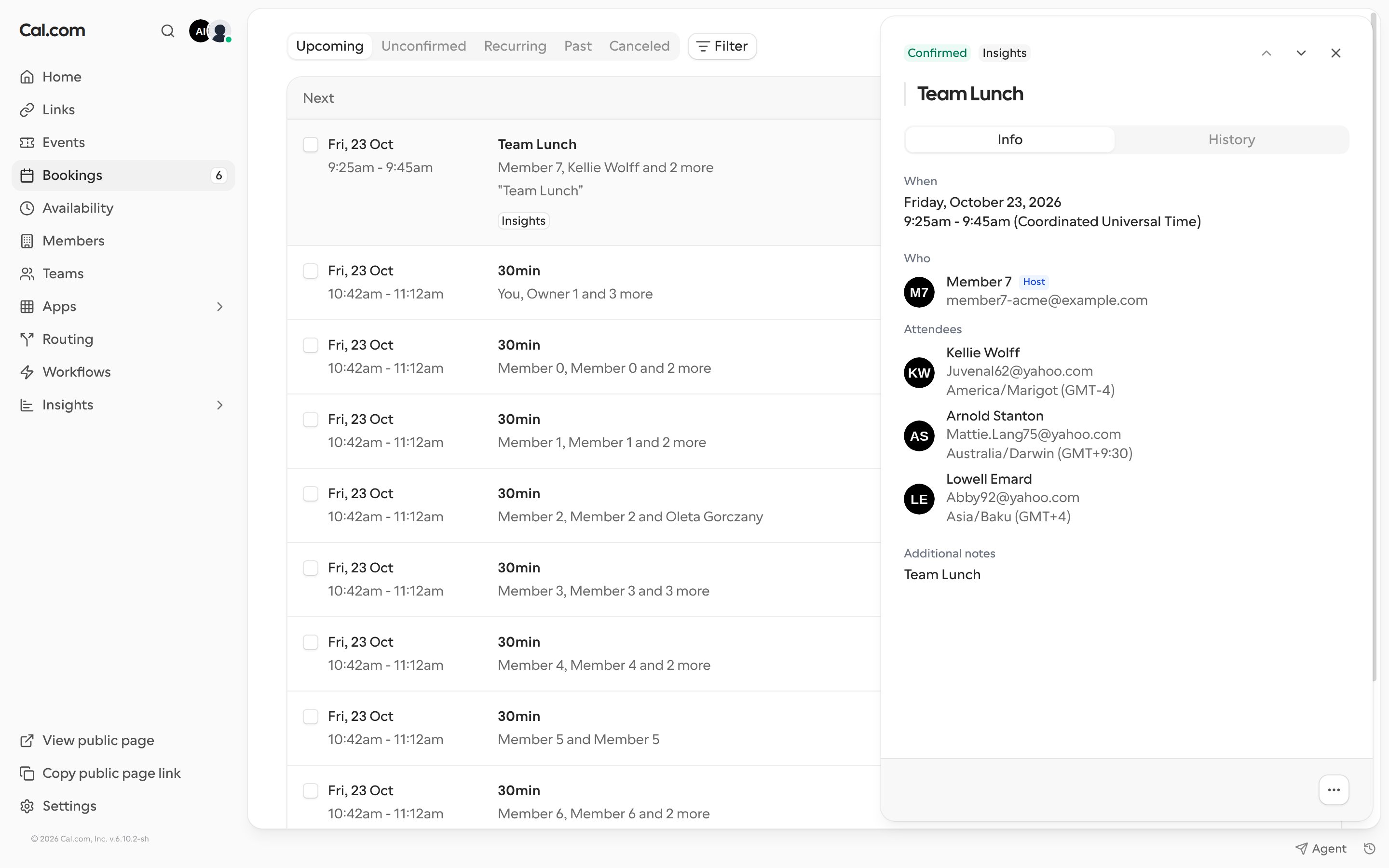Screen dimensions: 1389x868
Task: Select the Info tab in details panel
Action: point(1009,139)
